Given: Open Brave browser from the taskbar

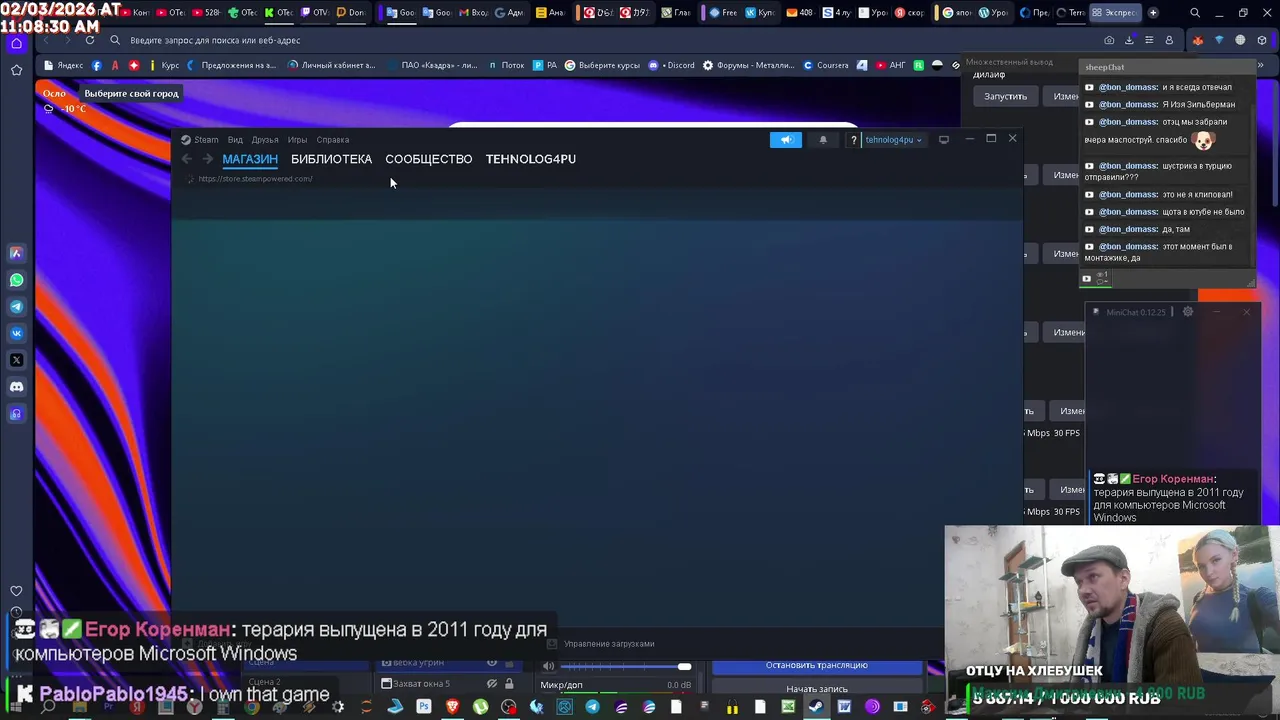Looking at the screenshot, I should click(452, 707).
